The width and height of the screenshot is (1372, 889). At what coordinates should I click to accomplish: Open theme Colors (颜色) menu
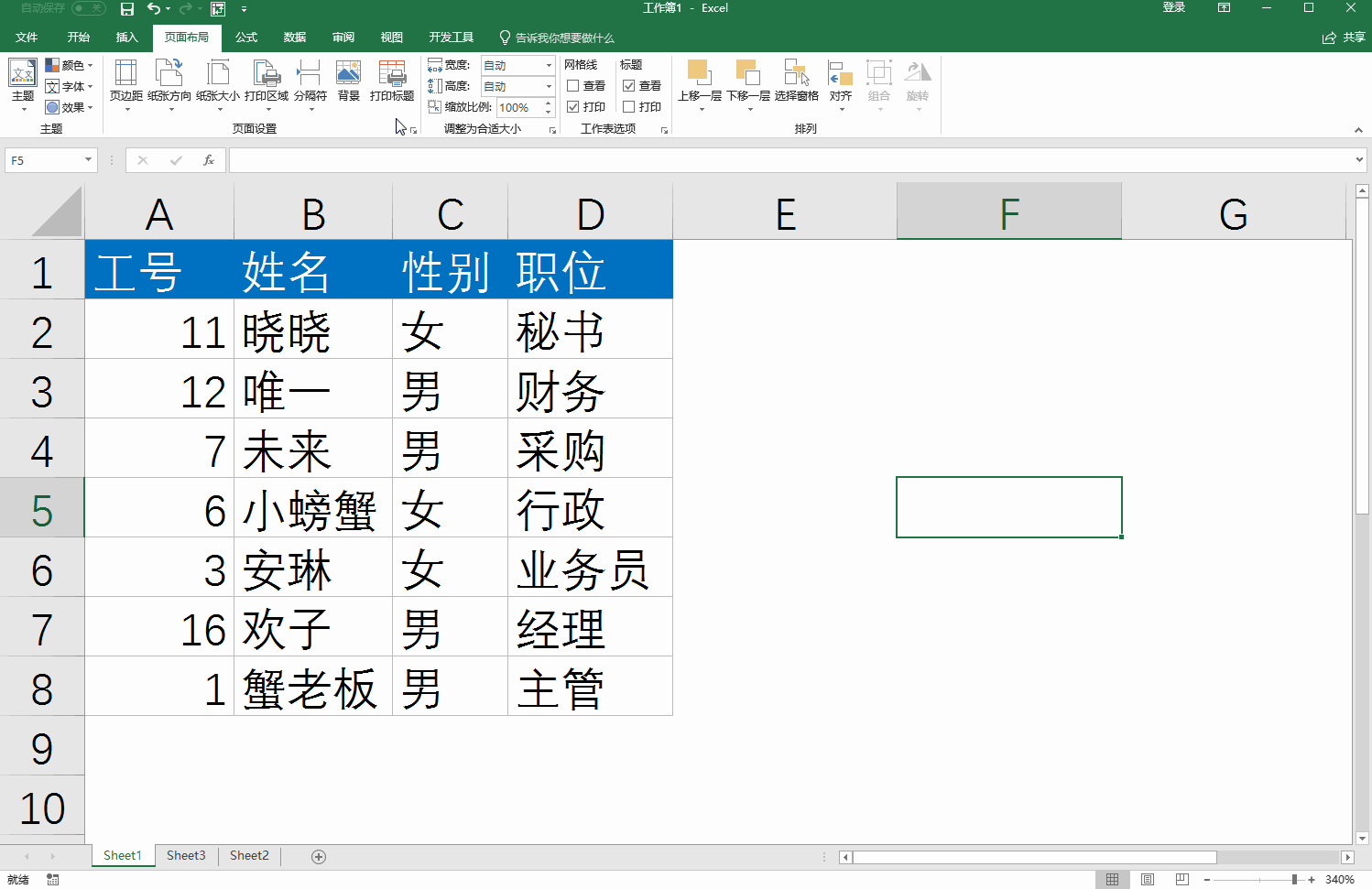[x=70, y=65]
